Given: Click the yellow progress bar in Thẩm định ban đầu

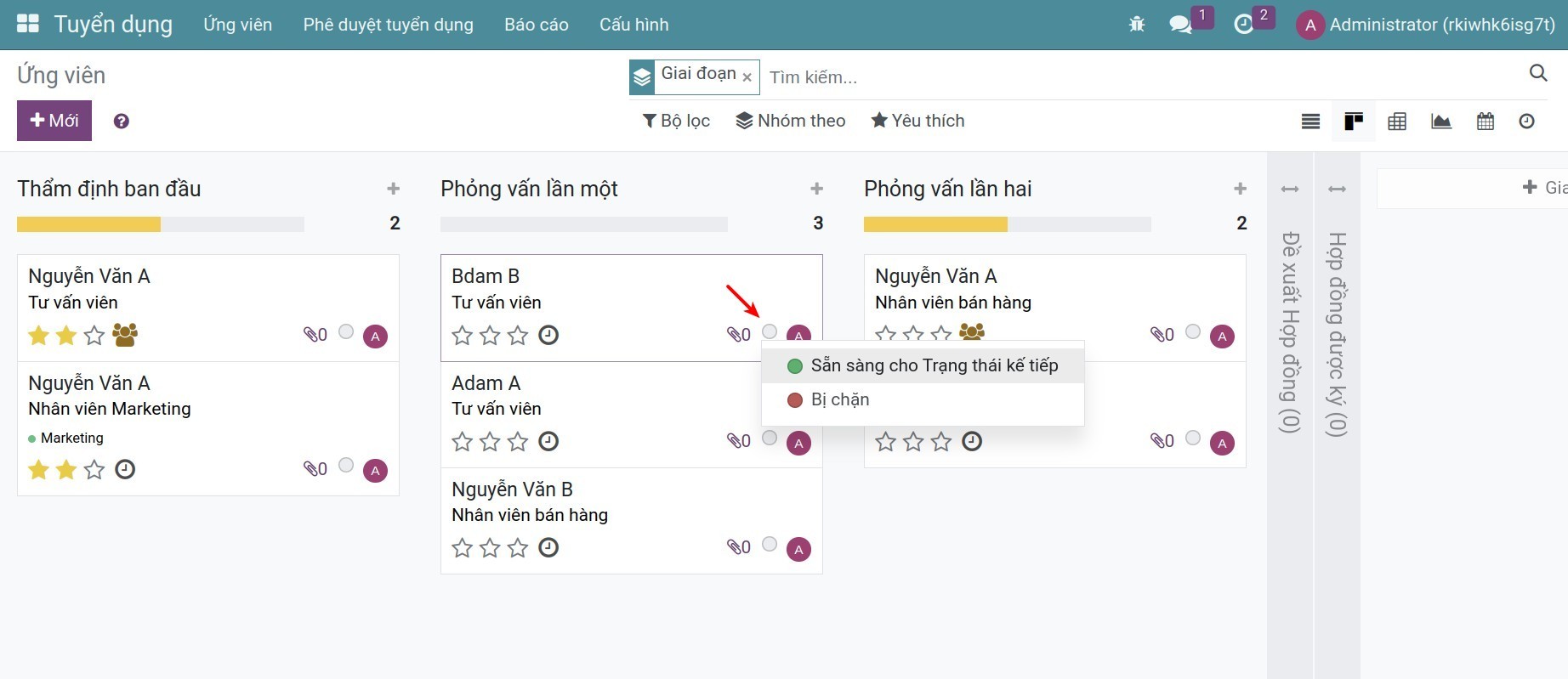Looking at the screenshot, I should [88, 224].
